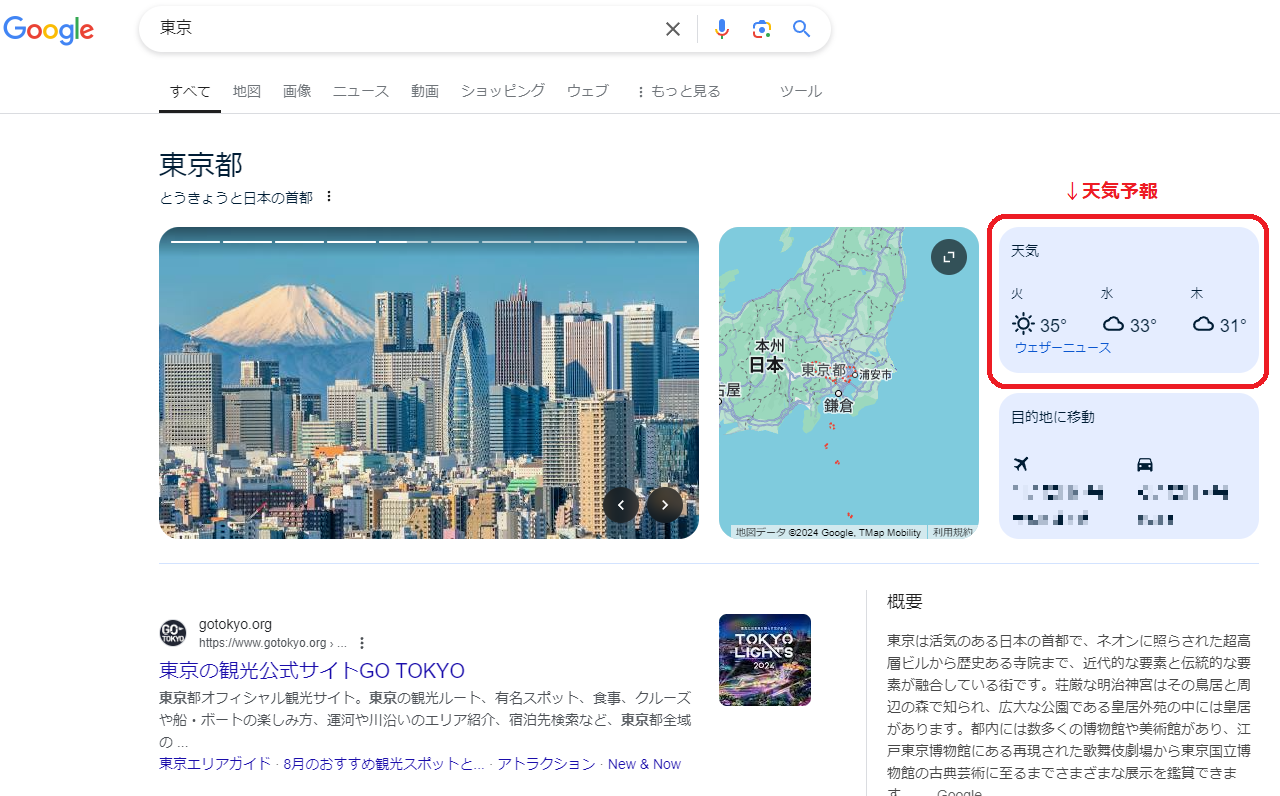
Task: Click the car icon under 目的地に移動
Action: click(1145, 464)
